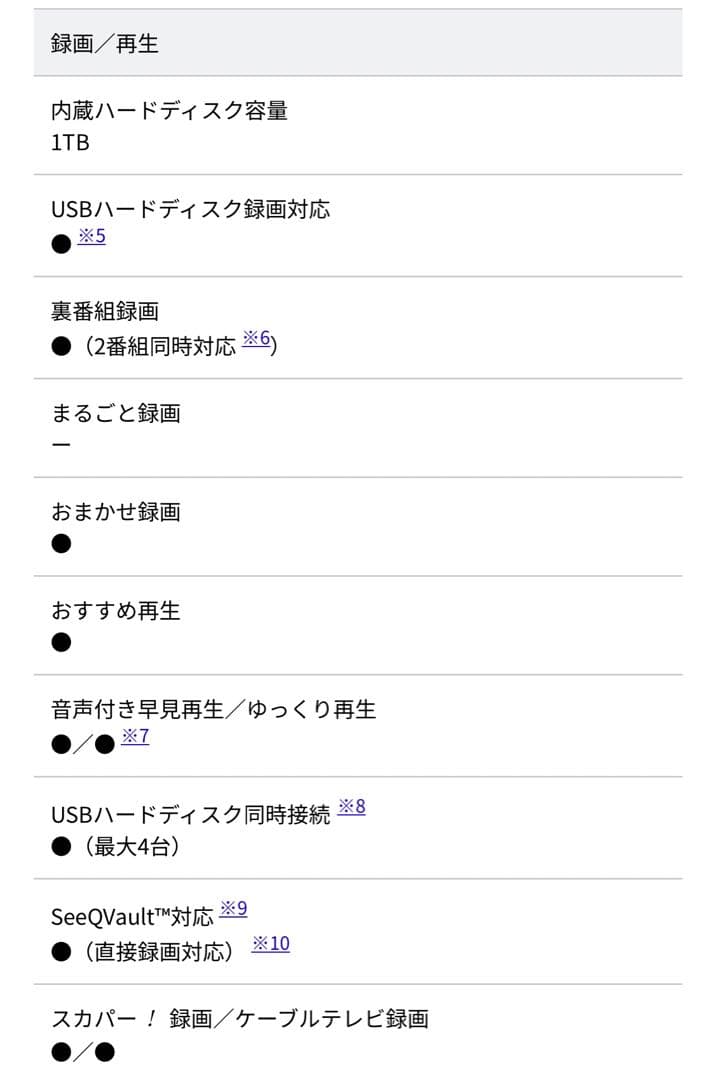Open the ※10 footnote after 直接録画対応
Viewport: 717px width, 1080px height.
(270, 943)
